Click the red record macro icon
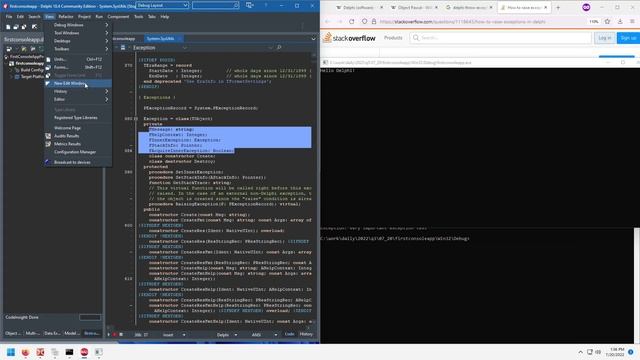Image resolution: width=640 pixels, height=360 pixels. coord(115,335)
